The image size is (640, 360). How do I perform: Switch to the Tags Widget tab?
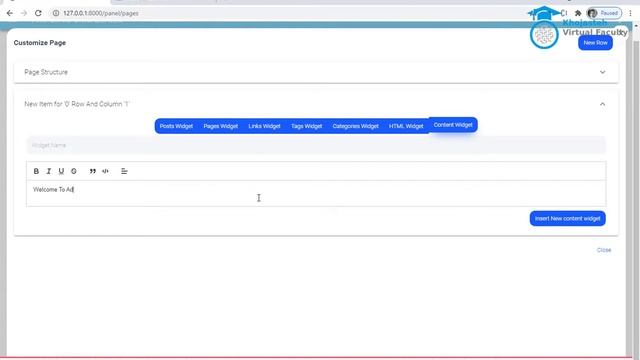coord(307,126)
